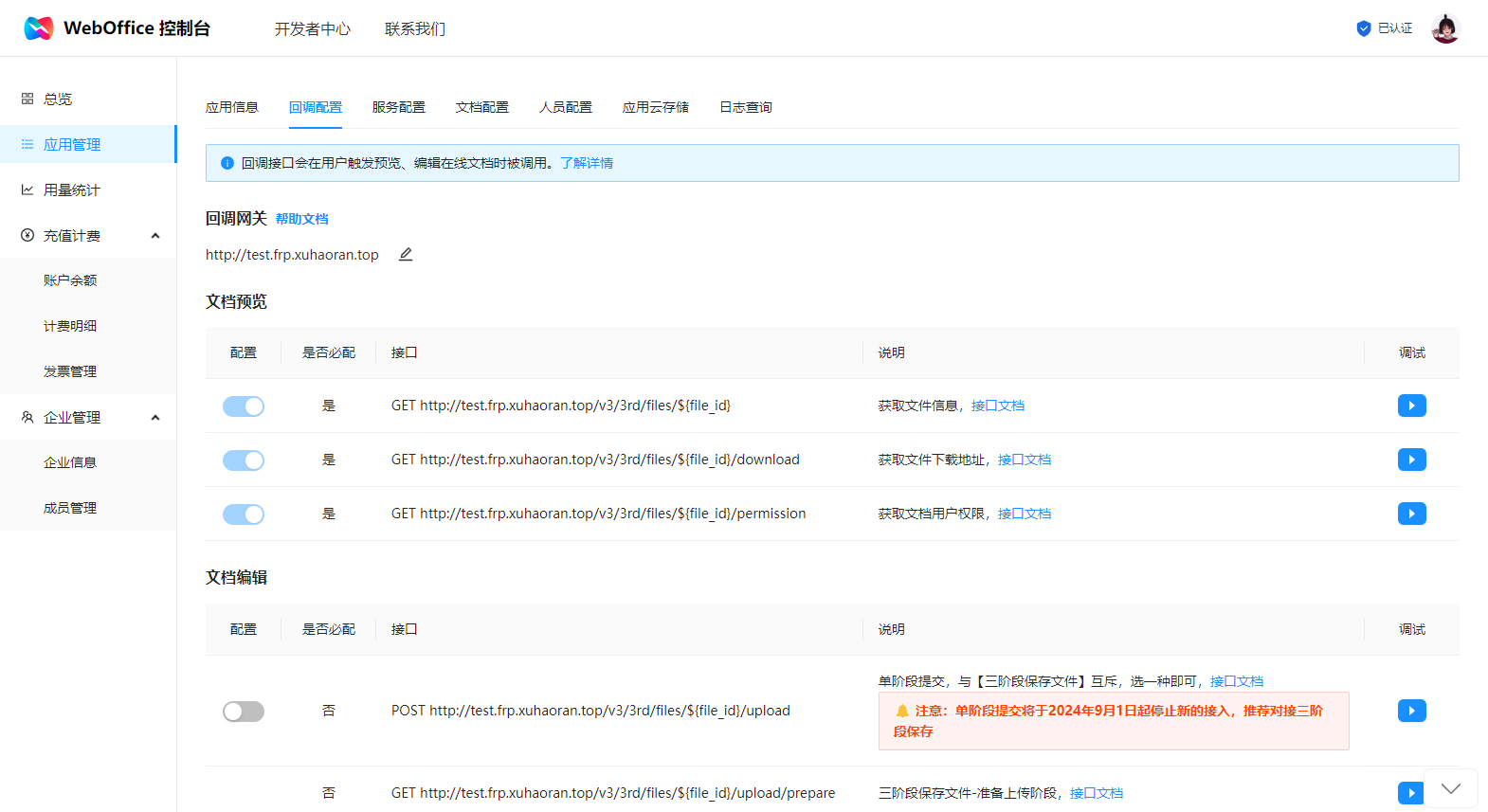
Task: Go to the 文档配置 tab
Action: click(x=482, y=107)
